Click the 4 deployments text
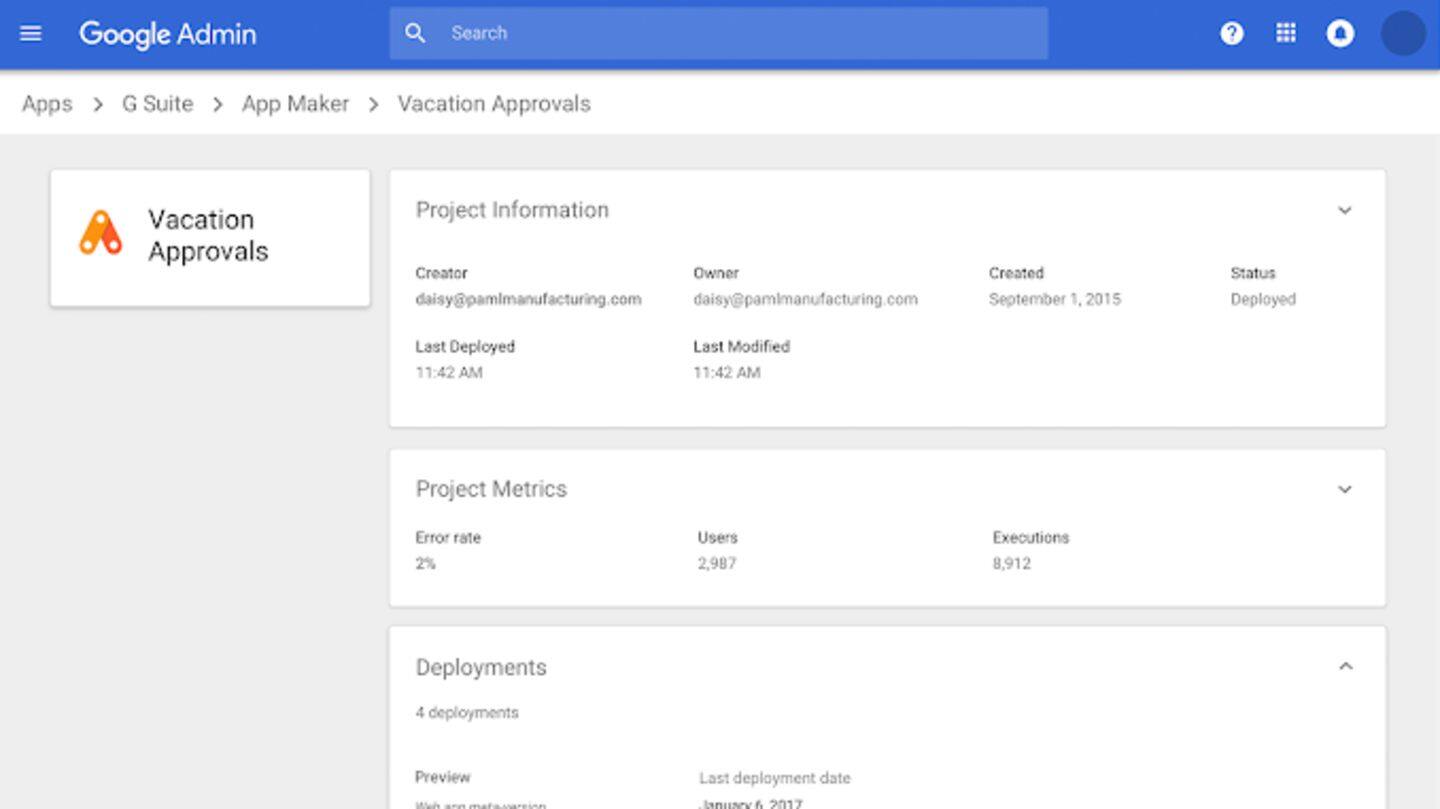The image size is (1440, 809). click(467, 712)
